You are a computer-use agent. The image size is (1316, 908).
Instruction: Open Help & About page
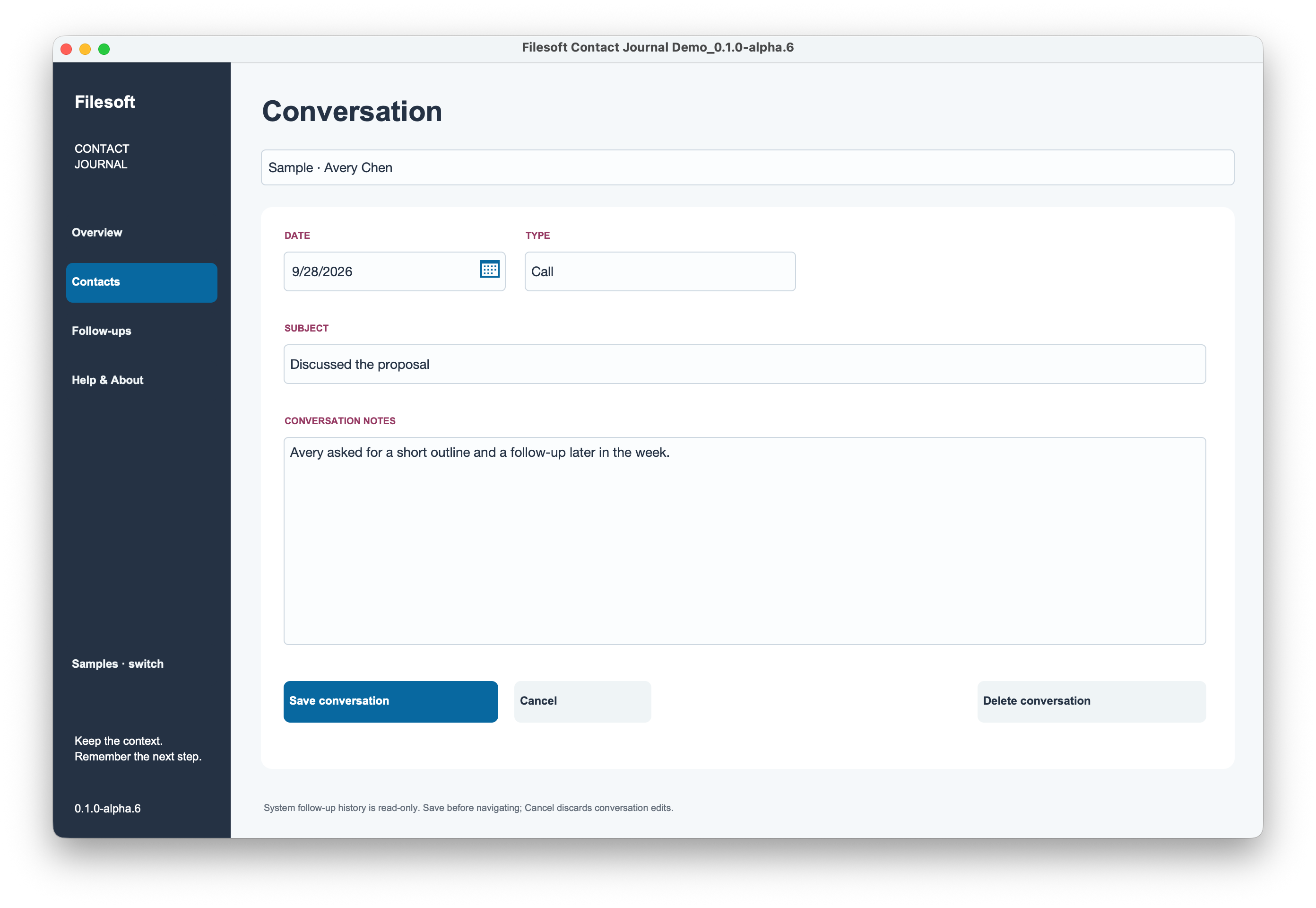click(142, 380)
